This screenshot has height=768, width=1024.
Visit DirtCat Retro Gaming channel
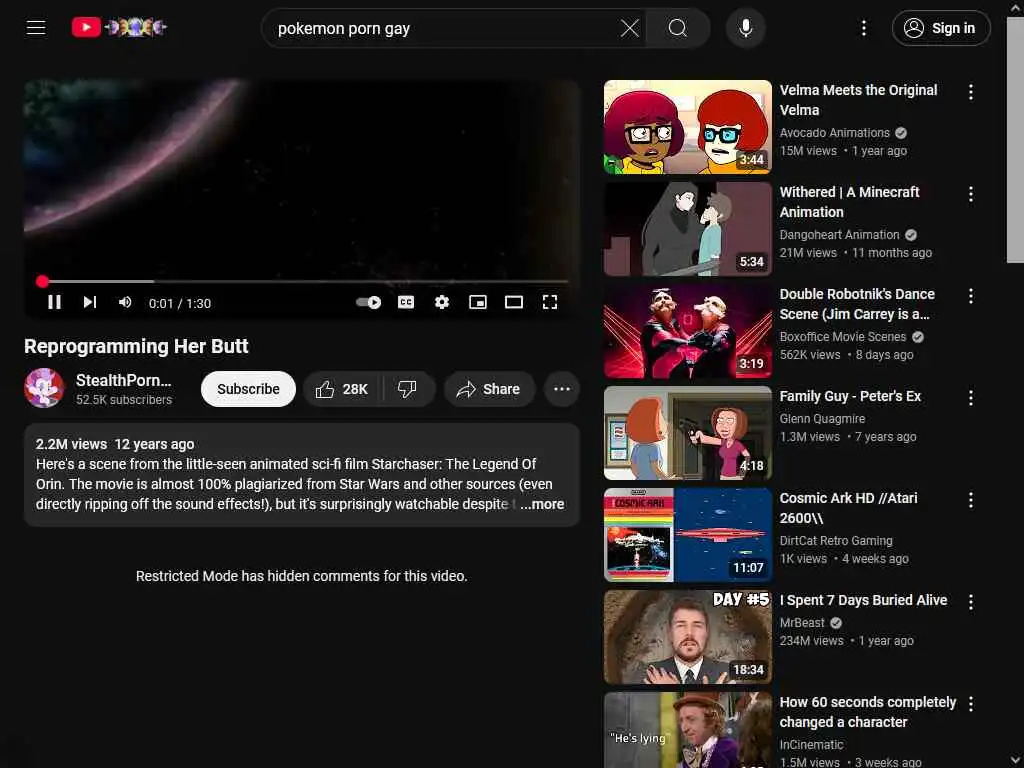point(835,541)
